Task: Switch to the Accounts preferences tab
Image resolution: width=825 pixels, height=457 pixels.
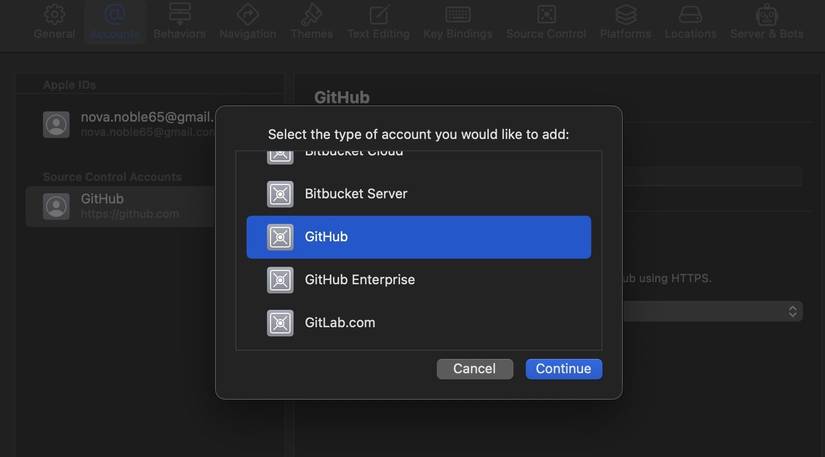Action: pos(115,22)
